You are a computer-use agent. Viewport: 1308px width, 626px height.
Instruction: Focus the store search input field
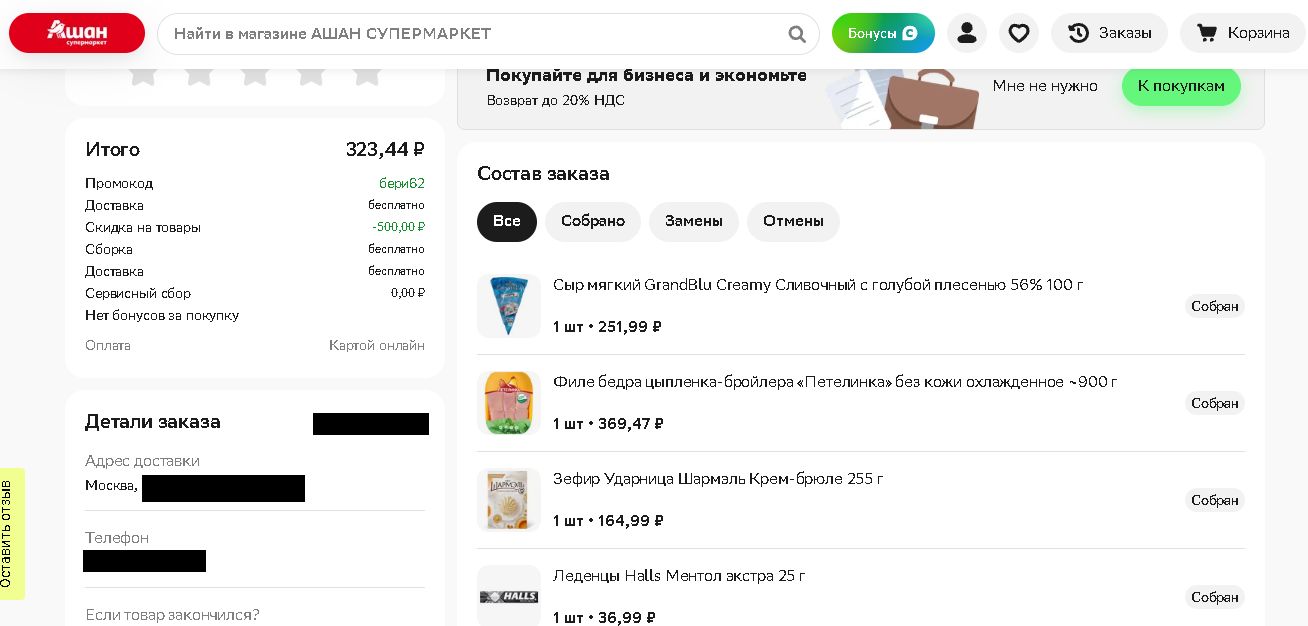click(470, 34)
